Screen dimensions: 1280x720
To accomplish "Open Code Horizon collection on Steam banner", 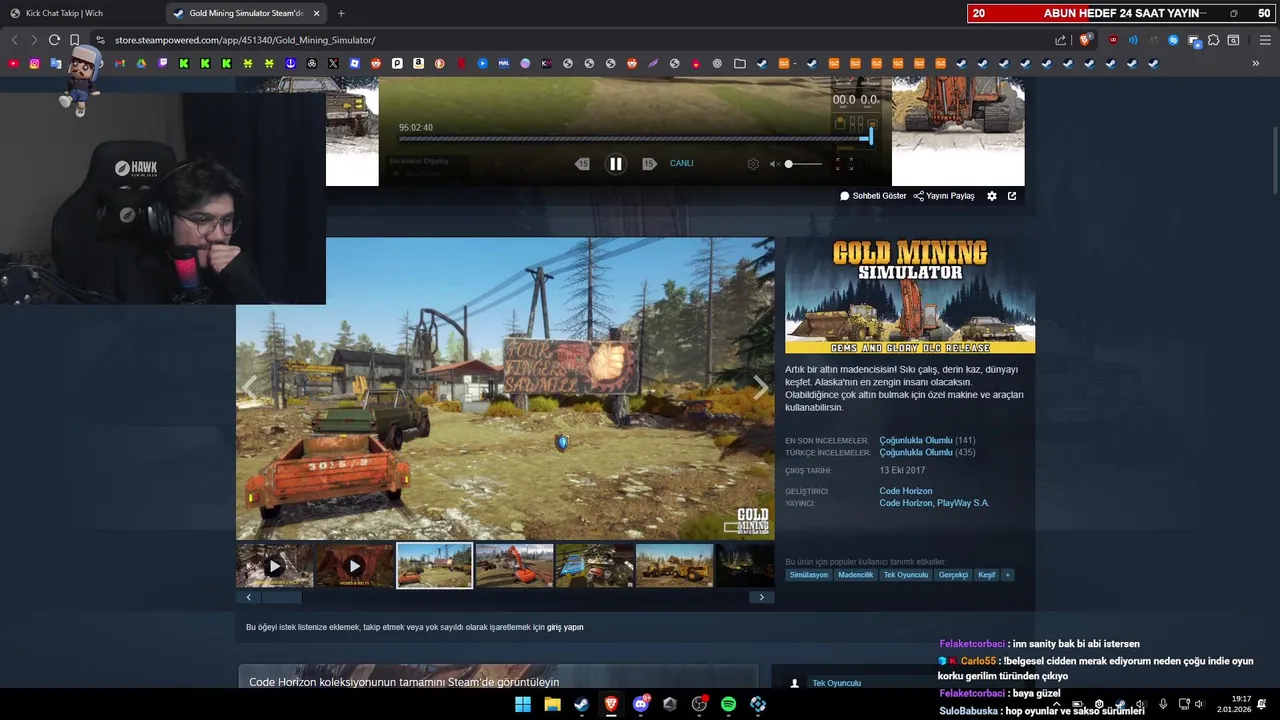I will click(x=498, y=678).
